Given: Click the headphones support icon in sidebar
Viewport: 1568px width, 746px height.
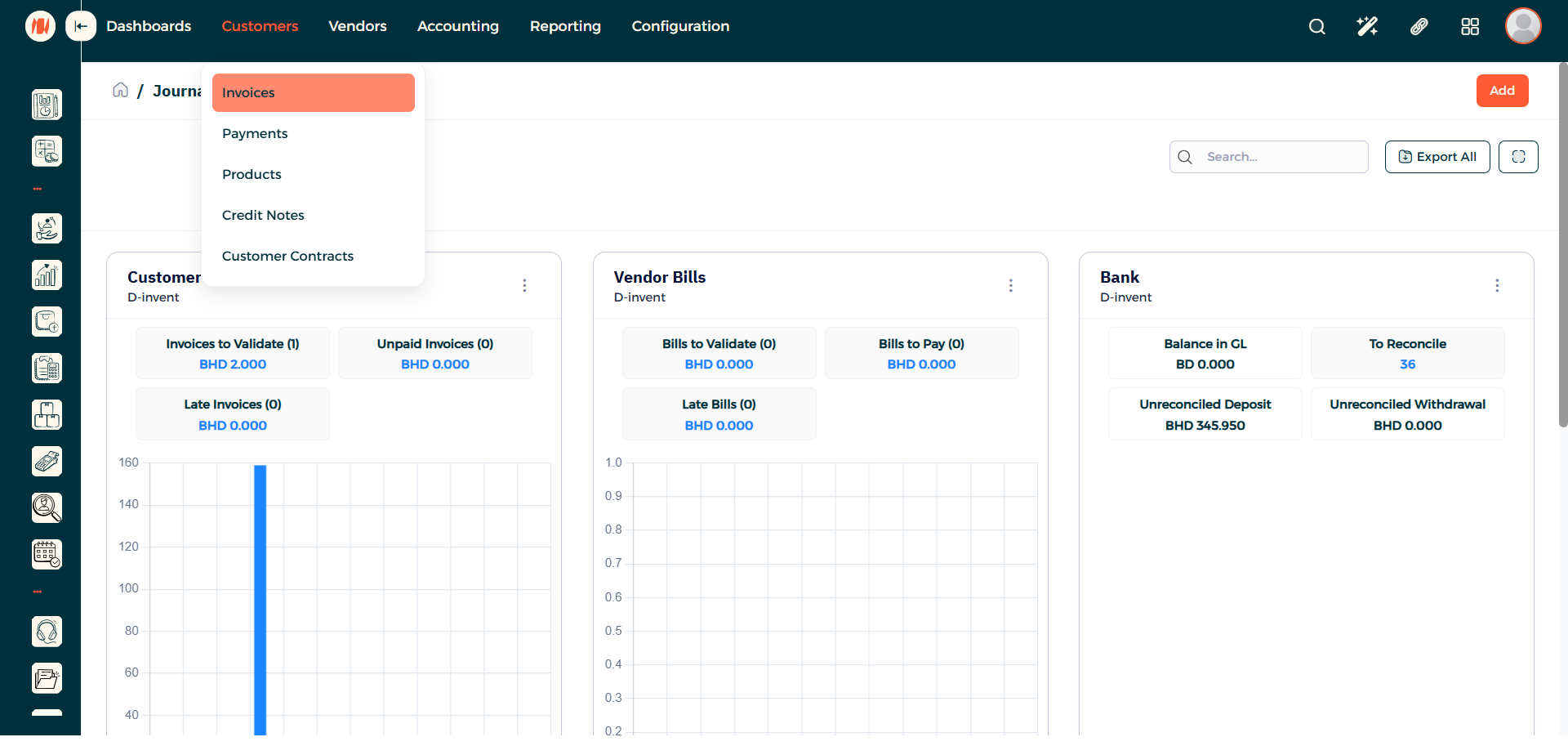Looking at the screenshot, I should pos(47,632).
